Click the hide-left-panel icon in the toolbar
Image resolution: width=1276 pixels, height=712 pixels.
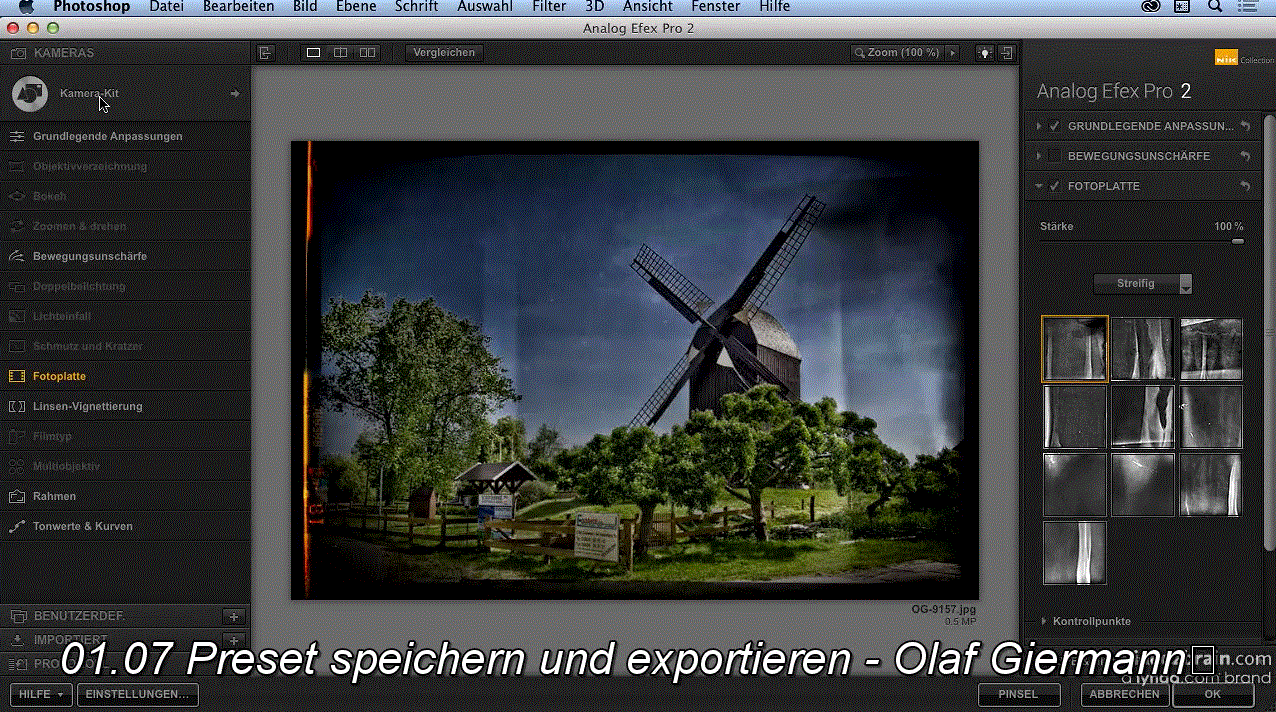click(265, 52)
